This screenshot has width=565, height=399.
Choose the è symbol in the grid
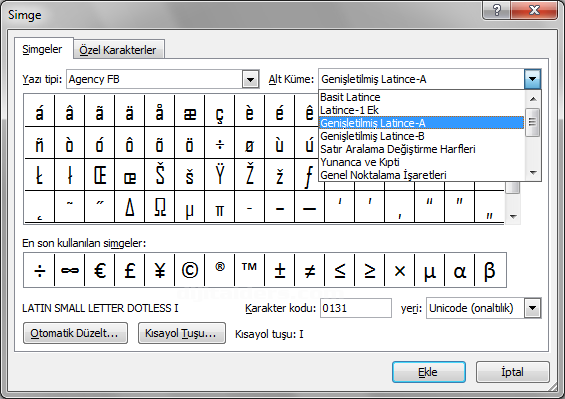click(x=249, y=111)
